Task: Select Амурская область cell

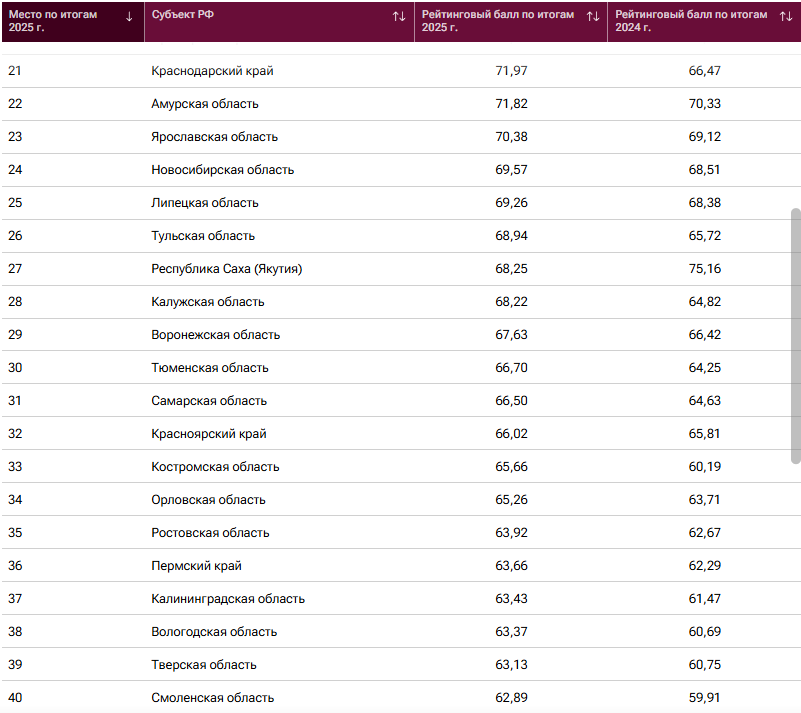Action: tap(204, 104)
